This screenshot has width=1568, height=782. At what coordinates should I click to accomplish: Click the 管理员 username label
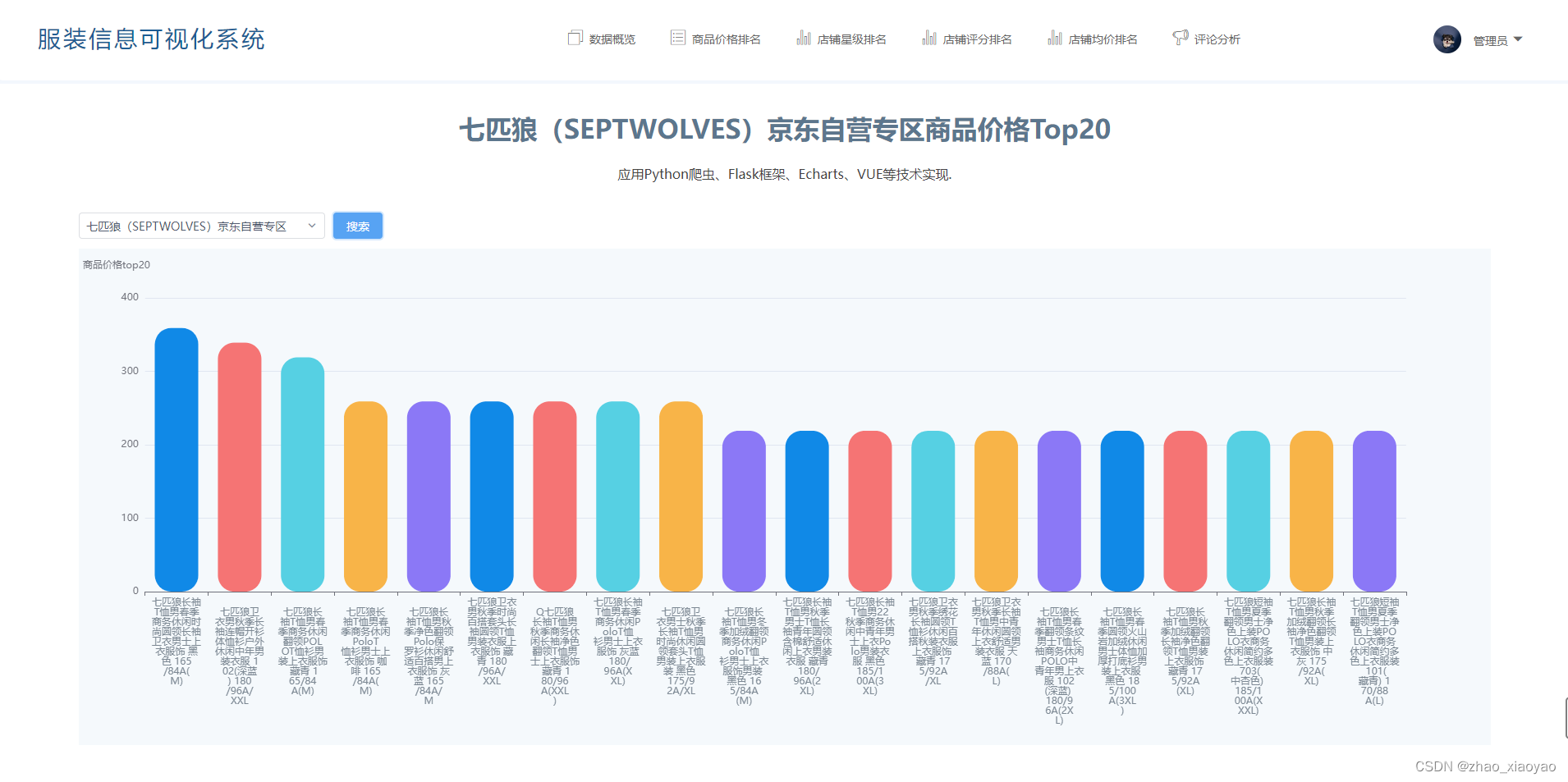tap(1490, 40)
